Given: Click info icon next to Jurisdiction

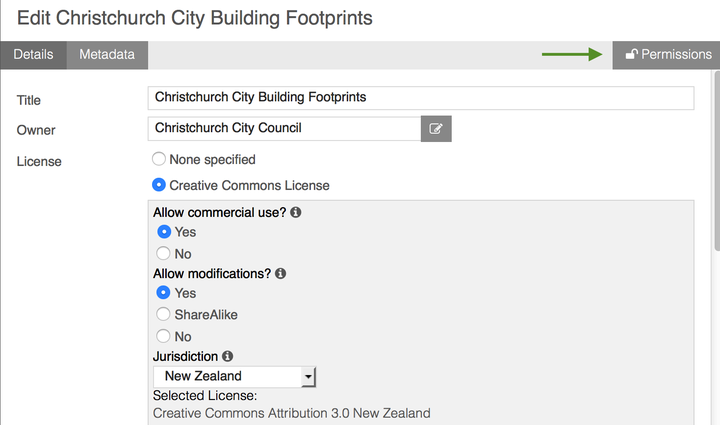Looking at the screenshot, I should coord(227,356).
